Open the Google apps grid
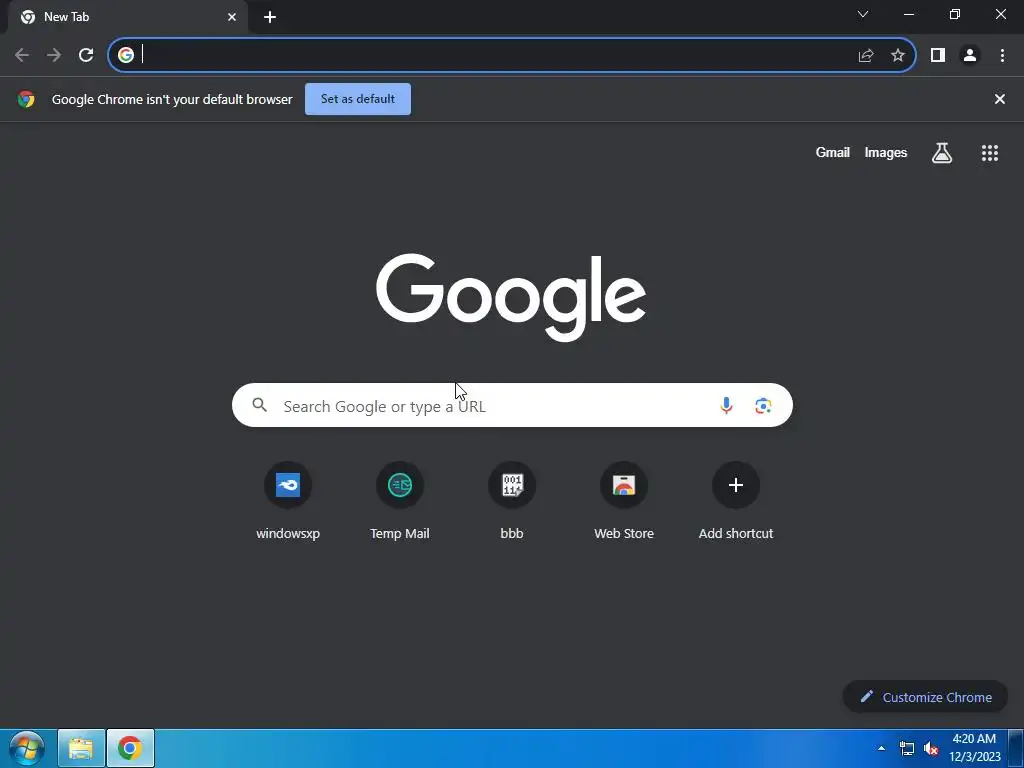The height and width of the screenshot is (768, 1024). [990, 153]
